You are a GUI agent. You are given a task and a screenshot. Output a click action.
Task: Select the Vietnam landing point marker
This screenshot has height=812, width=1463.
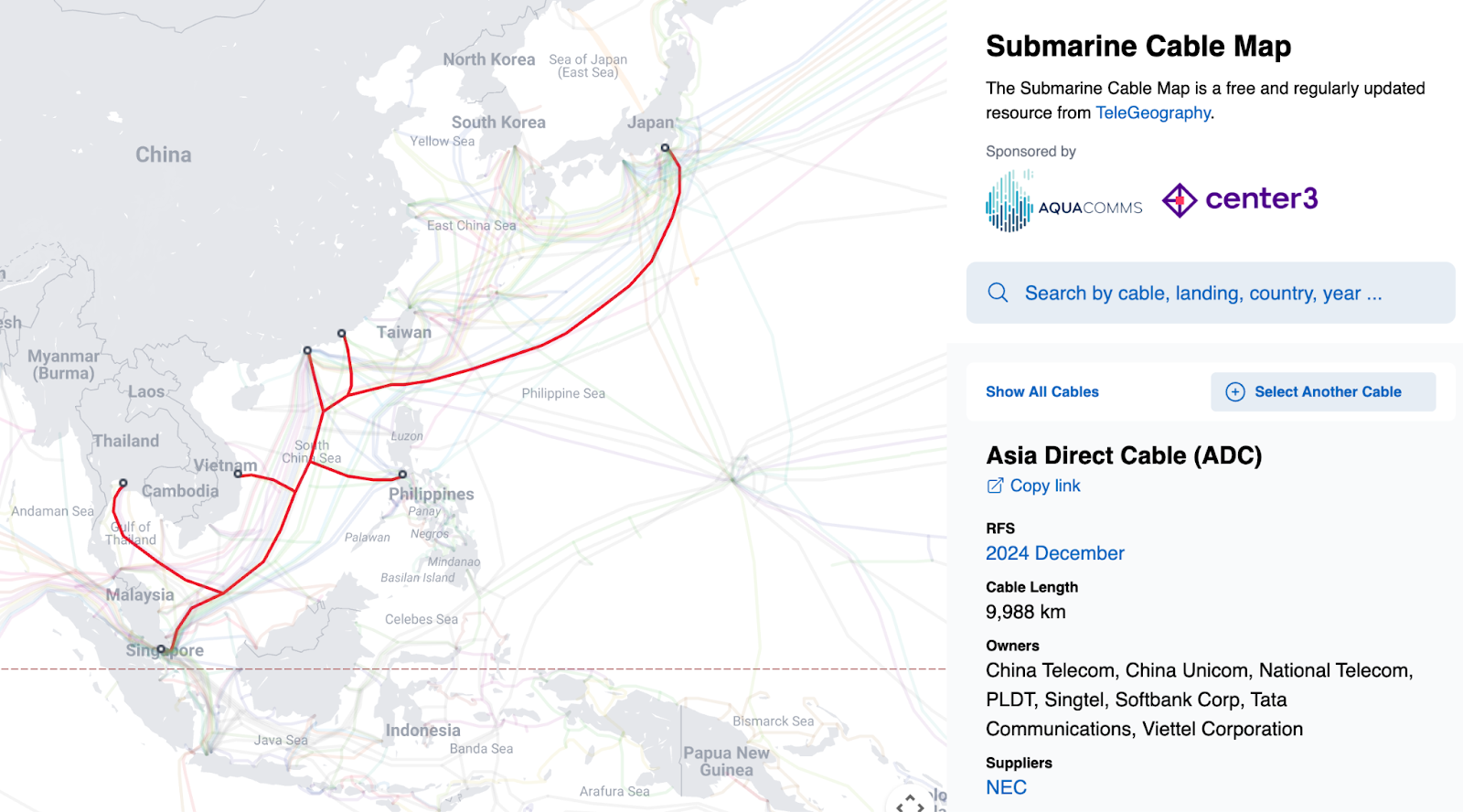238,474
